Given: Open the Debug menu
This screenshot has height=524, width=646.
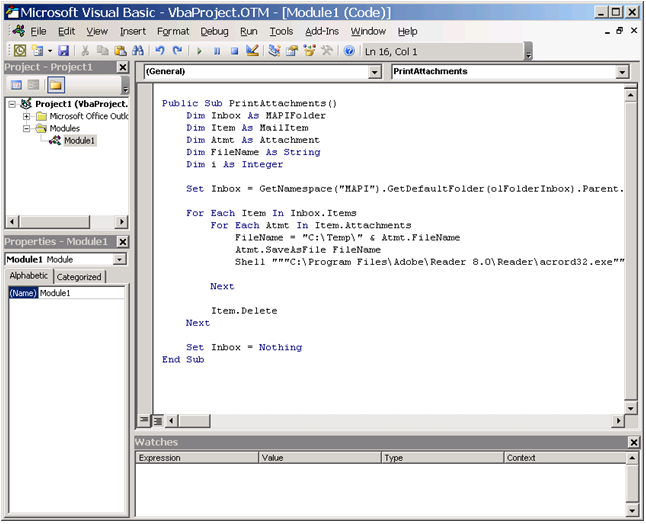Looking at the screenshot, I should point(214,31).
